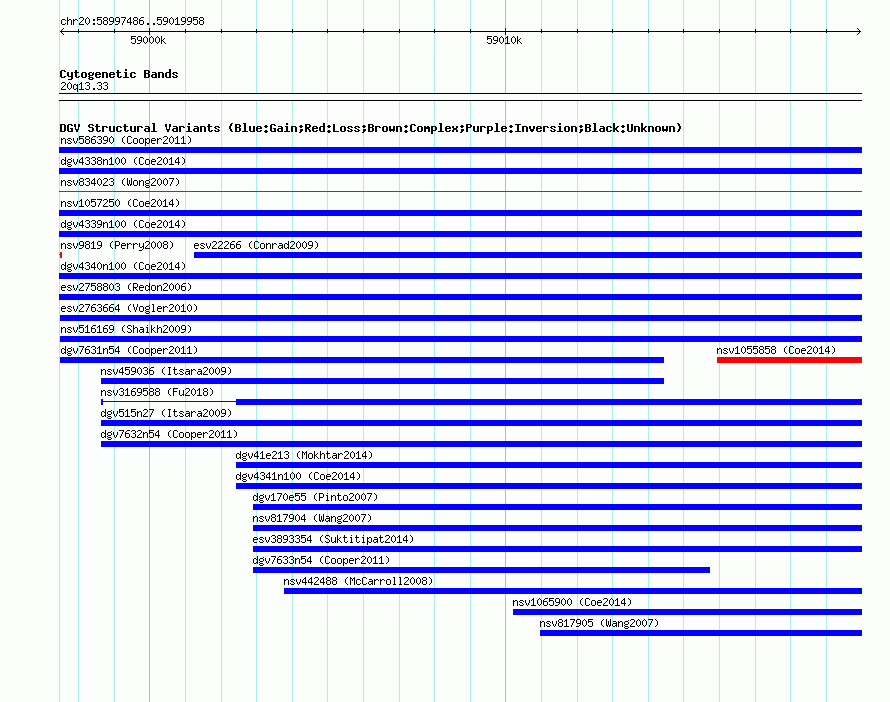Click the dgv170e55 (Pinto2007) label
Image resolution: width=890 pixels, height=702 pixels.
[315, 497]
